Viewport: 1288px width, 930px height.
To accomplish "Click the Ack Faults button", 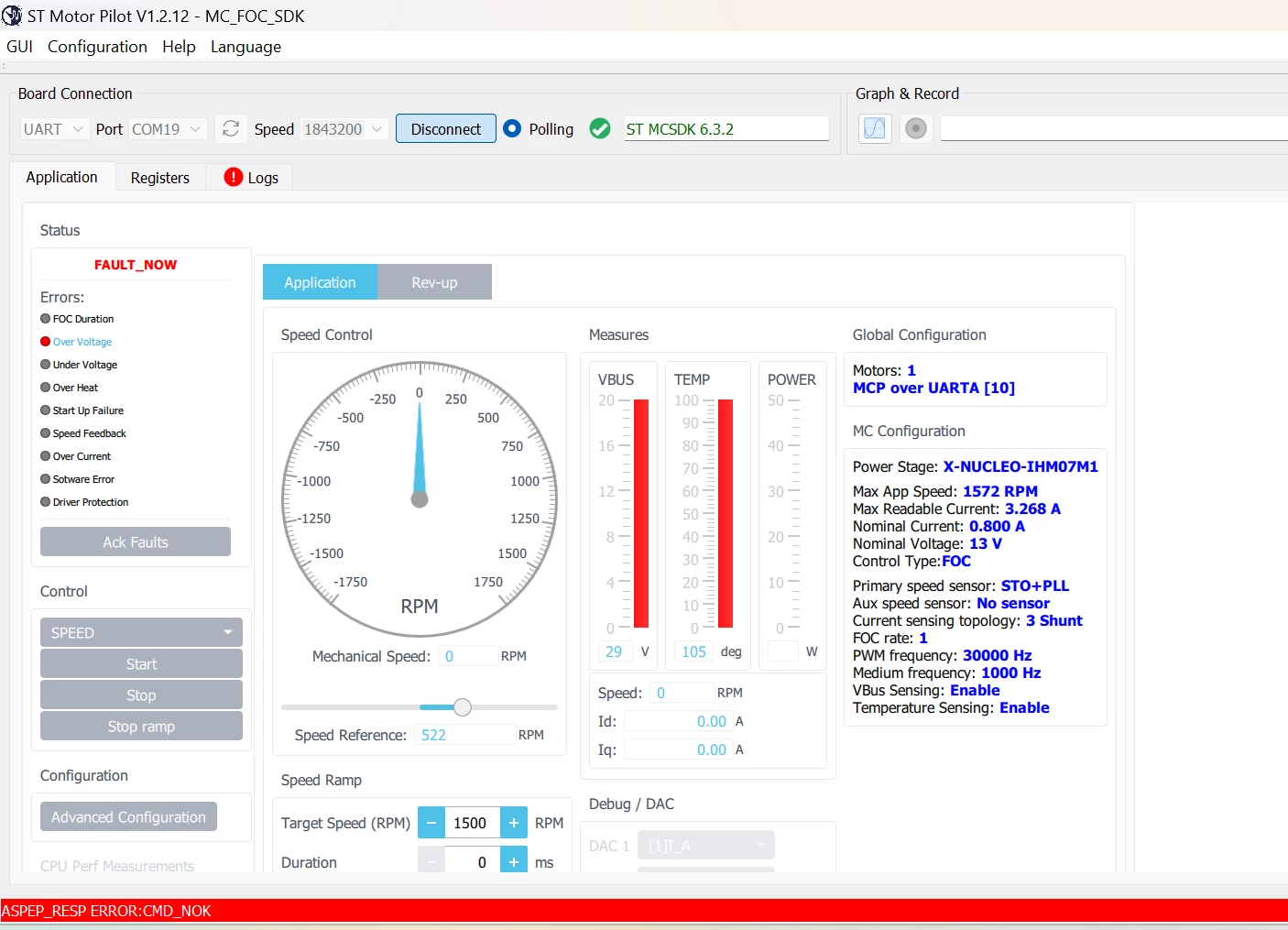I will pyautogui.click(x=136, y=542).
